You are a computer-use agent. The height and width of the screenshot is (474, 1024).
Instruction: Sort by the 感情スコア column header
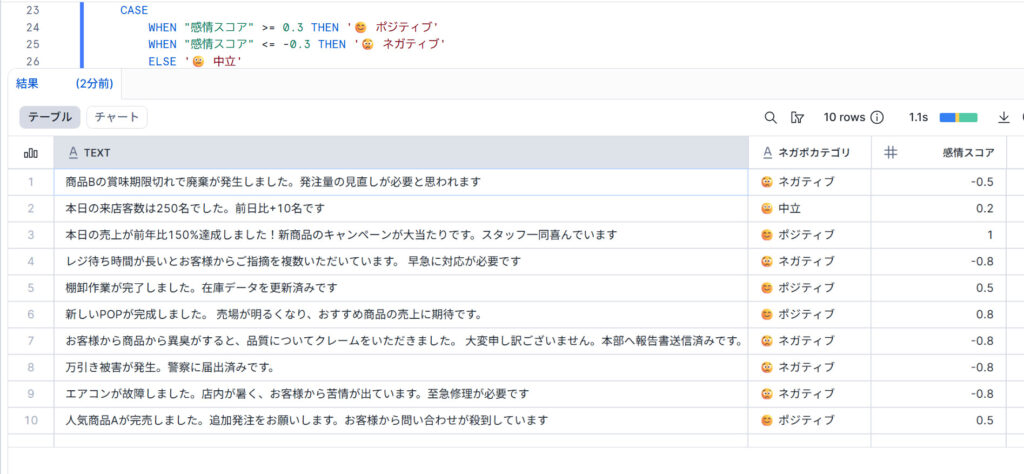click(967, 153)
